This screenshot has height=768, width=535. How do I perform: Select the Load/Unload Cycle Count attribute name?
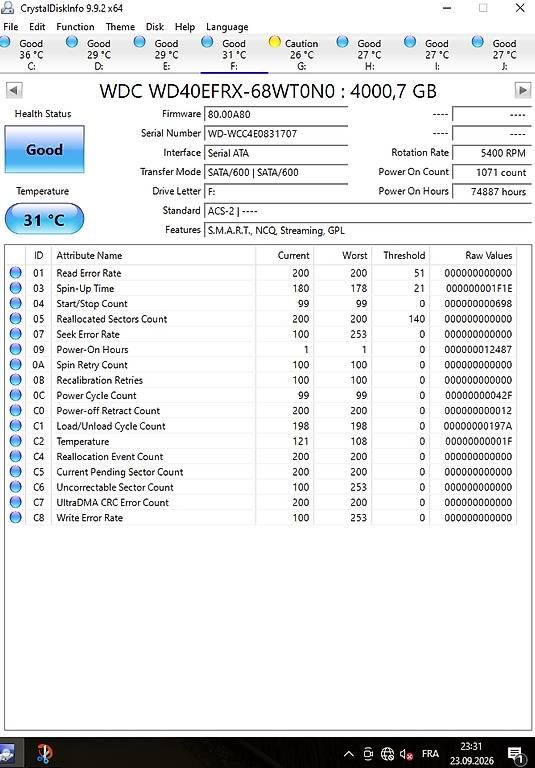[x=111, y=426]
